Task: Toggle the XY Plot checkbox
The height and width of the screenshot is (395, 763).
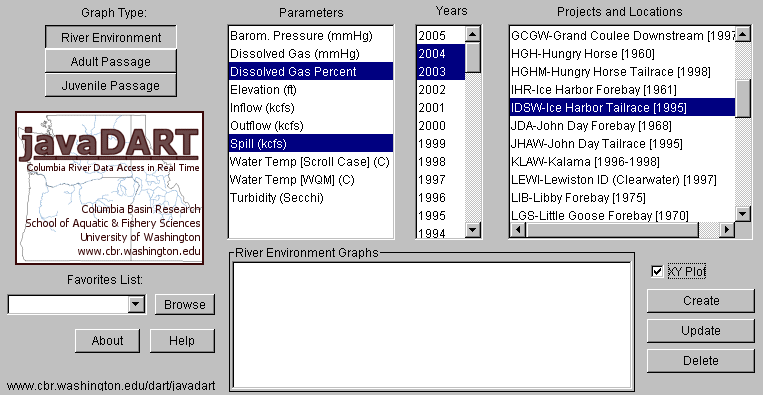Action: 657,271
